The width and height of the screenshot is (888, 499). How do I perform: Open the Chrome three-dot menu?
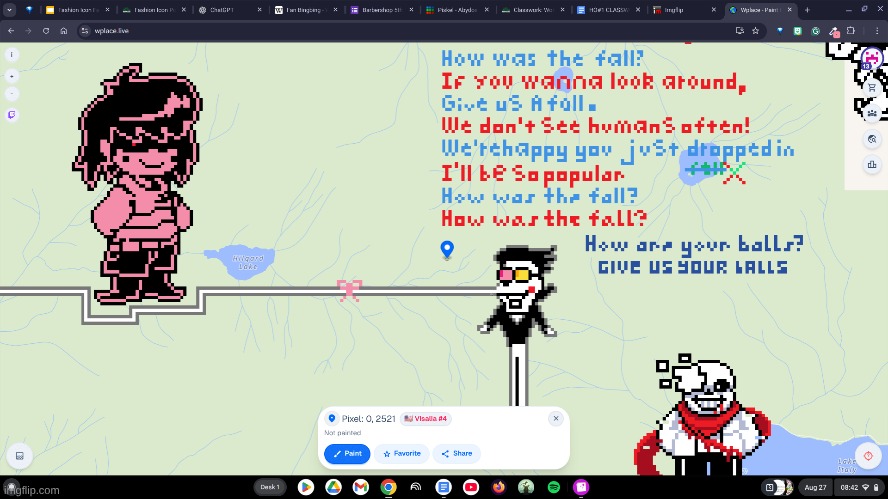click(877, 31)
